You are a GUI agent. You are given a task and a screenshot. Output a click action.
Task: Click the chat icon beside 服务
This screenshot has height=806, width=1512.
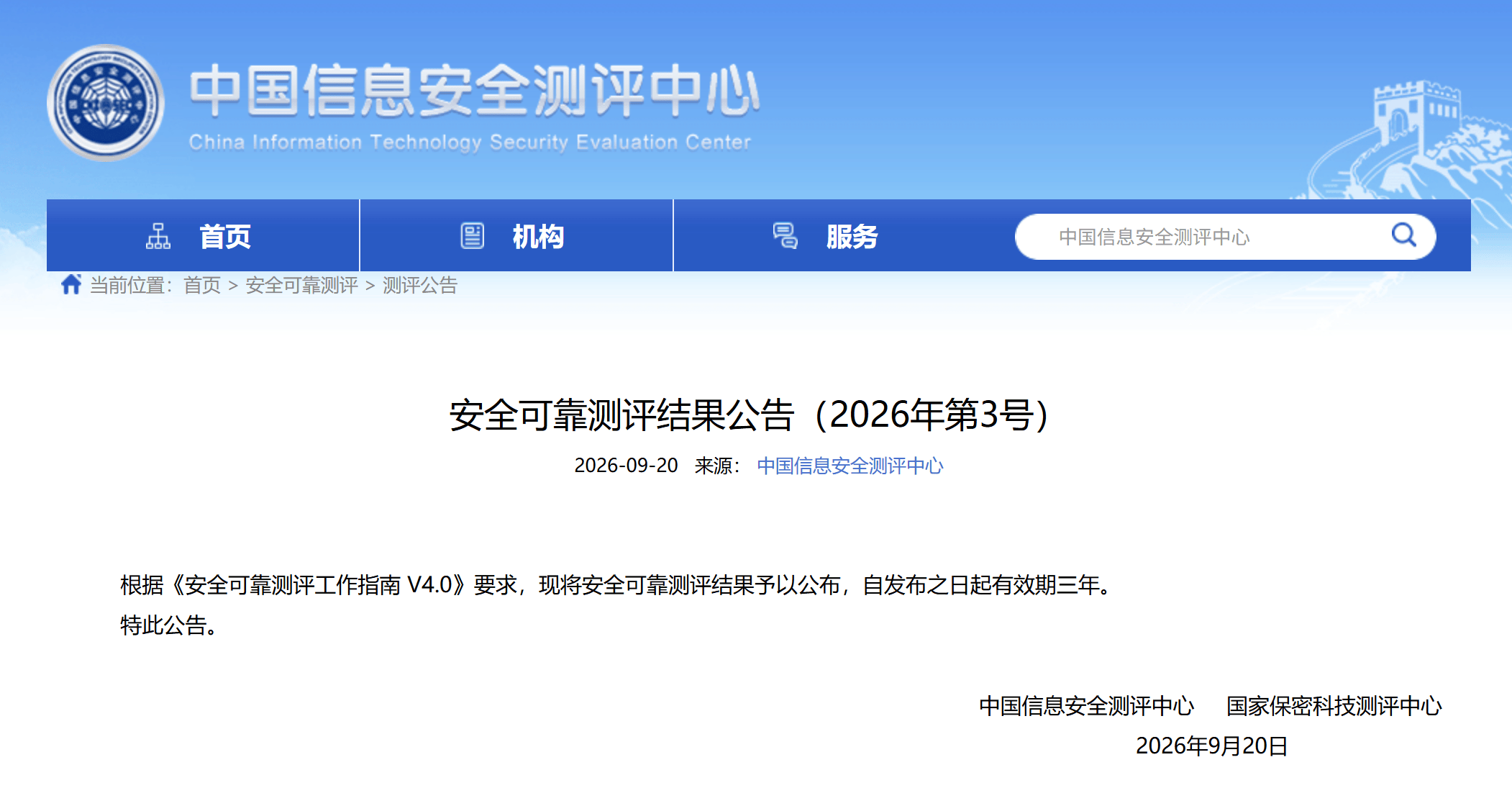785,236
